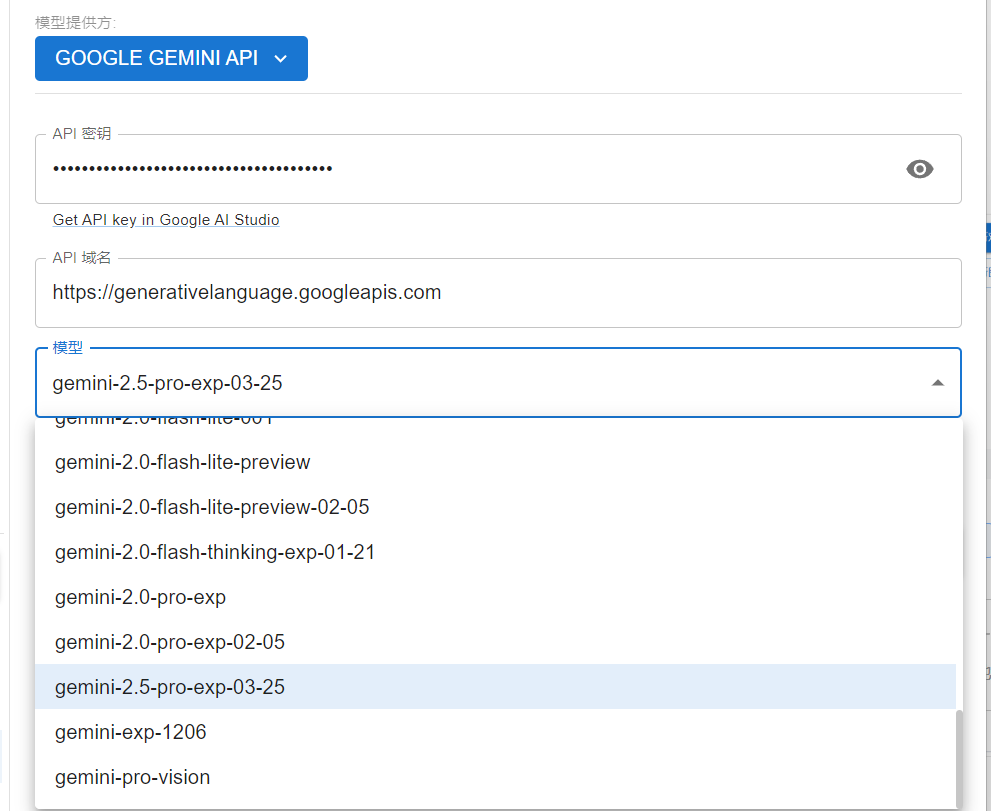This screenshot has width=991, height=811.
Task: Choose highlighted gemini-2.5-pro-exp-03-25 list option
Action: tap(495, 686)
